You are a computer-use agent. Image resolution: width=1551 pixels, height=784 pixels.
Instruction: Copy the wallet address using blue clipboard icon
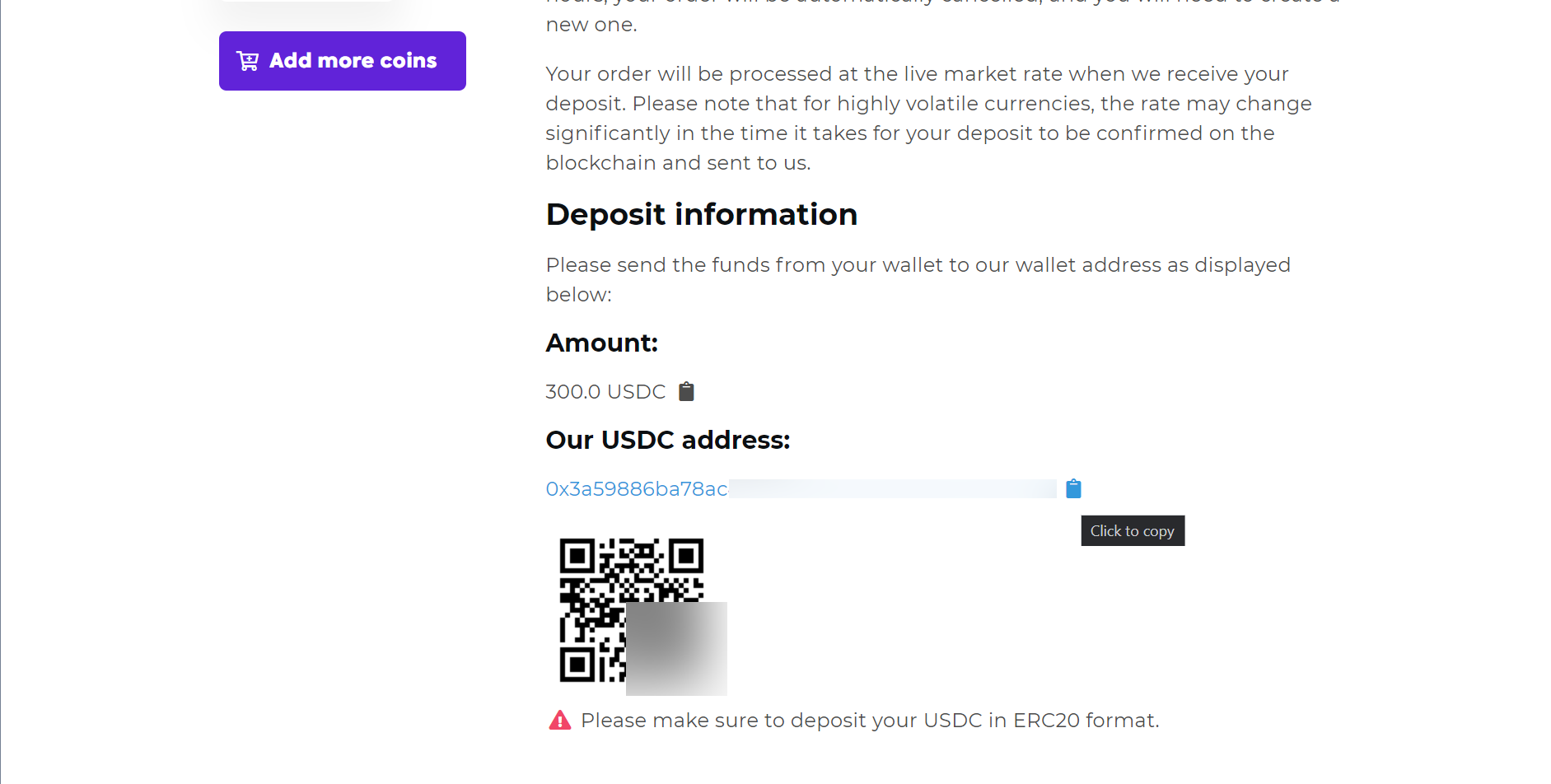tap(1073, 488)
